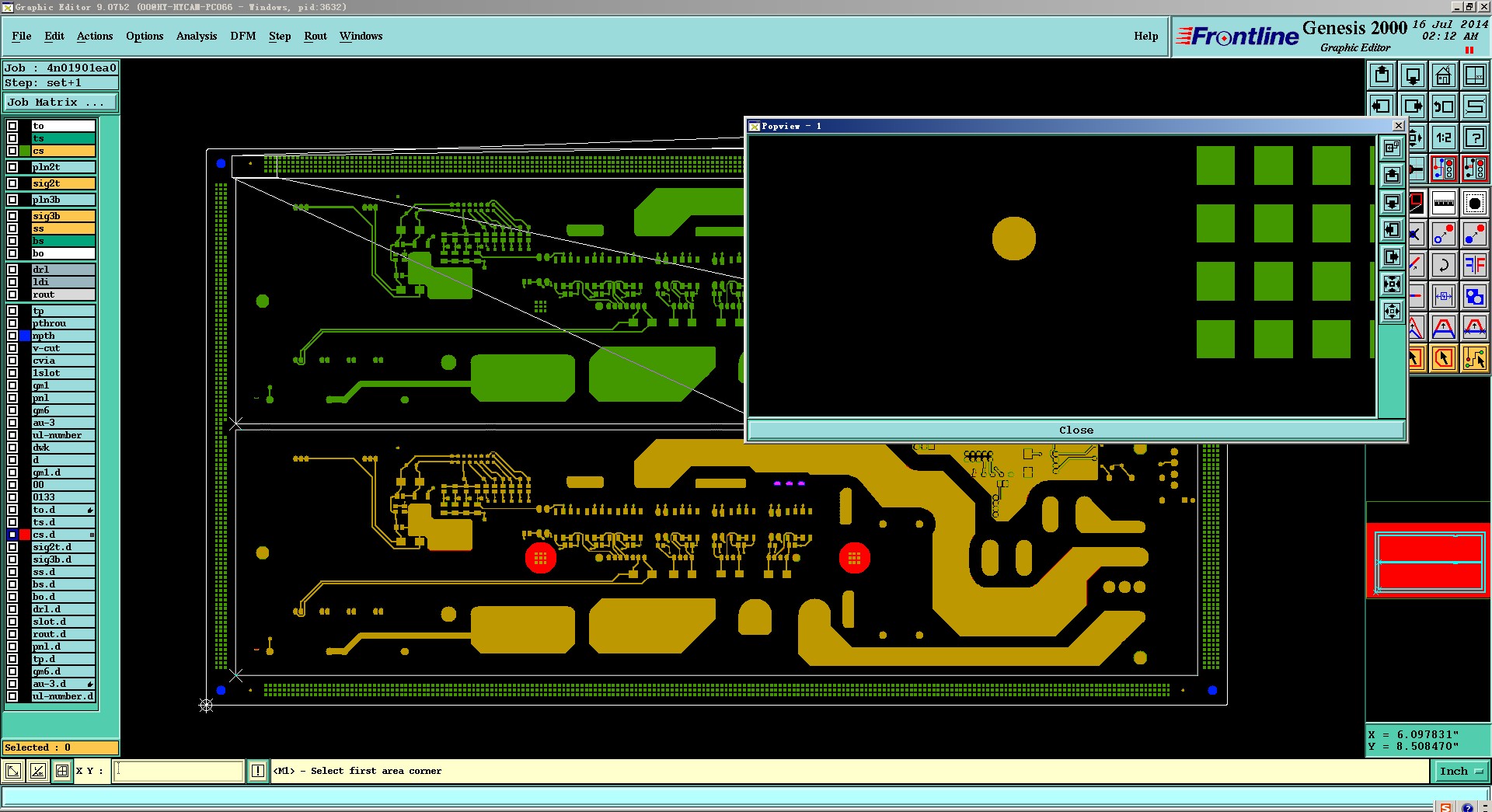The height and width of the screenshot is (812, 1492).
Task: Click the pan right arrow icon
Action: click(x=1413, y=106)
